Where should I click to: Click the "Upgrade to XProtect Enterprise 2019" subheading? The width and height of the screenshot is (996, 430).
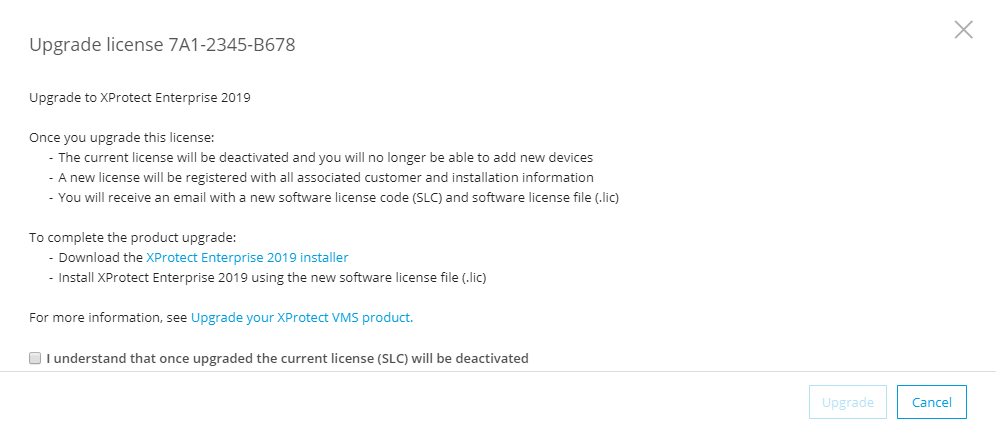140,98
